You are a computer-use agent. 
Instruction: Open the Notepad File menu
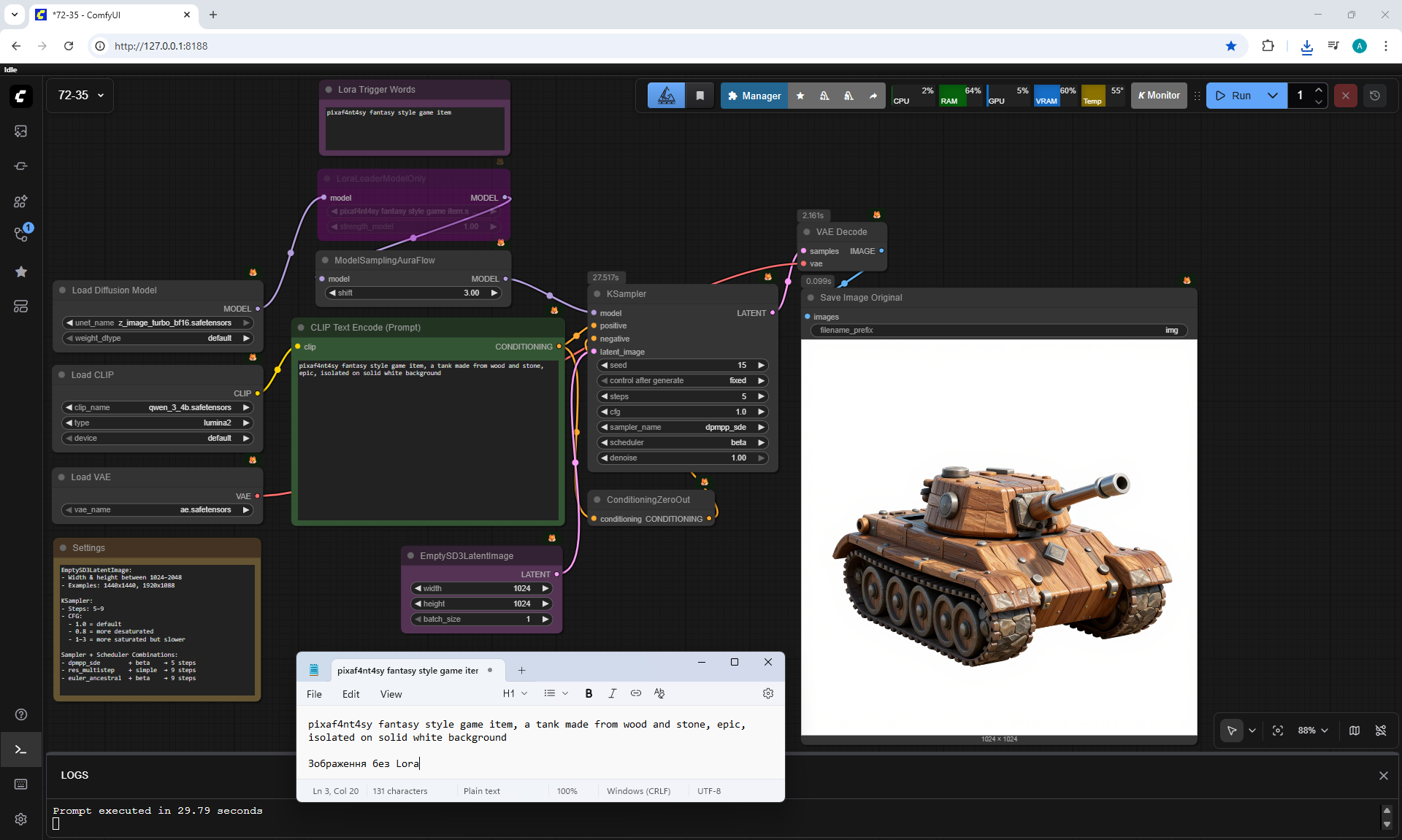point(314,694)
